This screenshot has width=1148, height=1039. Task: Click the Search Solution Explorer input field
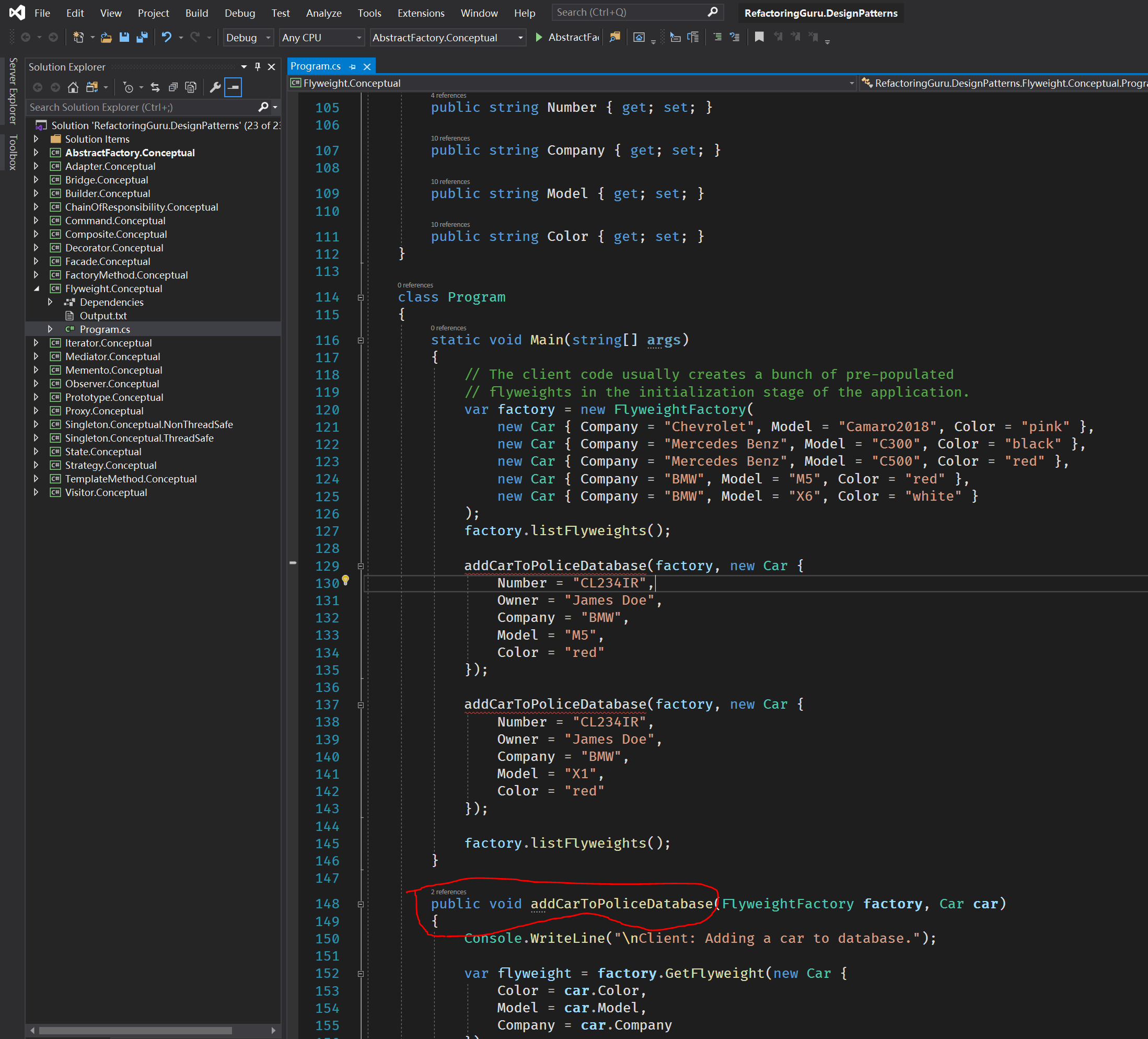142,107
